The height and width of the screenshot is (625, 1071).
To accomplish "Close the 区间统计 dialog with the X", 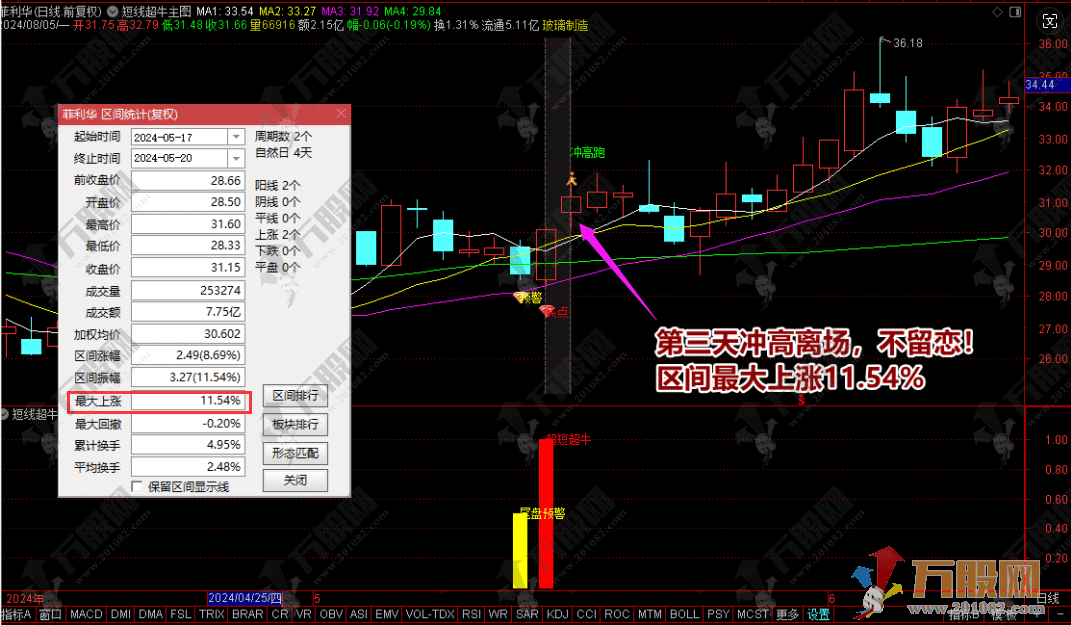I will coord(341,113).
